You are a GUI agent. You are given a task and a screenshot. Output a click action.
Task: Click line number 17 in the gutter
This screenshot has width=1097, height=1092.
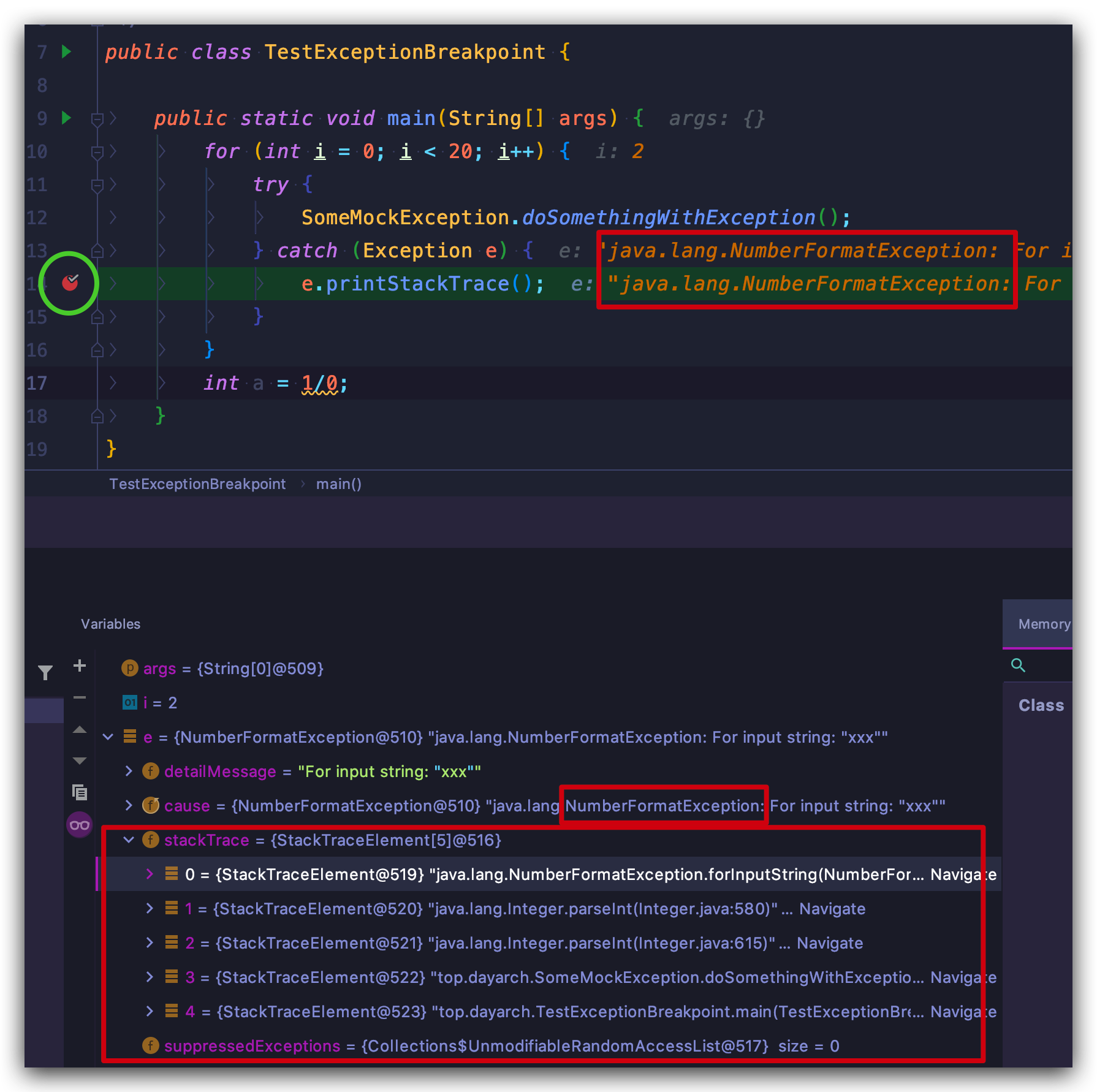37,383
